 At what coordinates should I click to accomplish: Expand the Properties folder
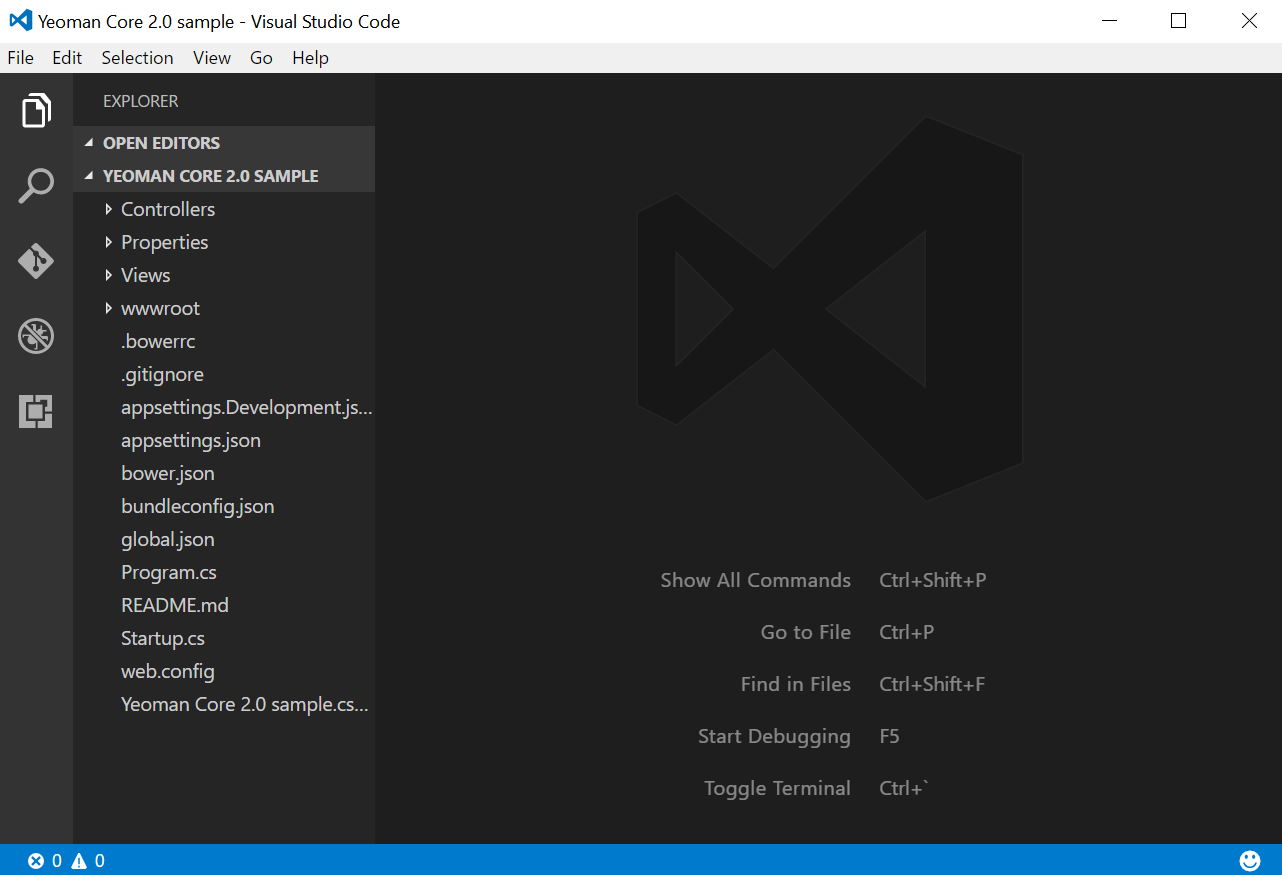[x=224, y=242]
